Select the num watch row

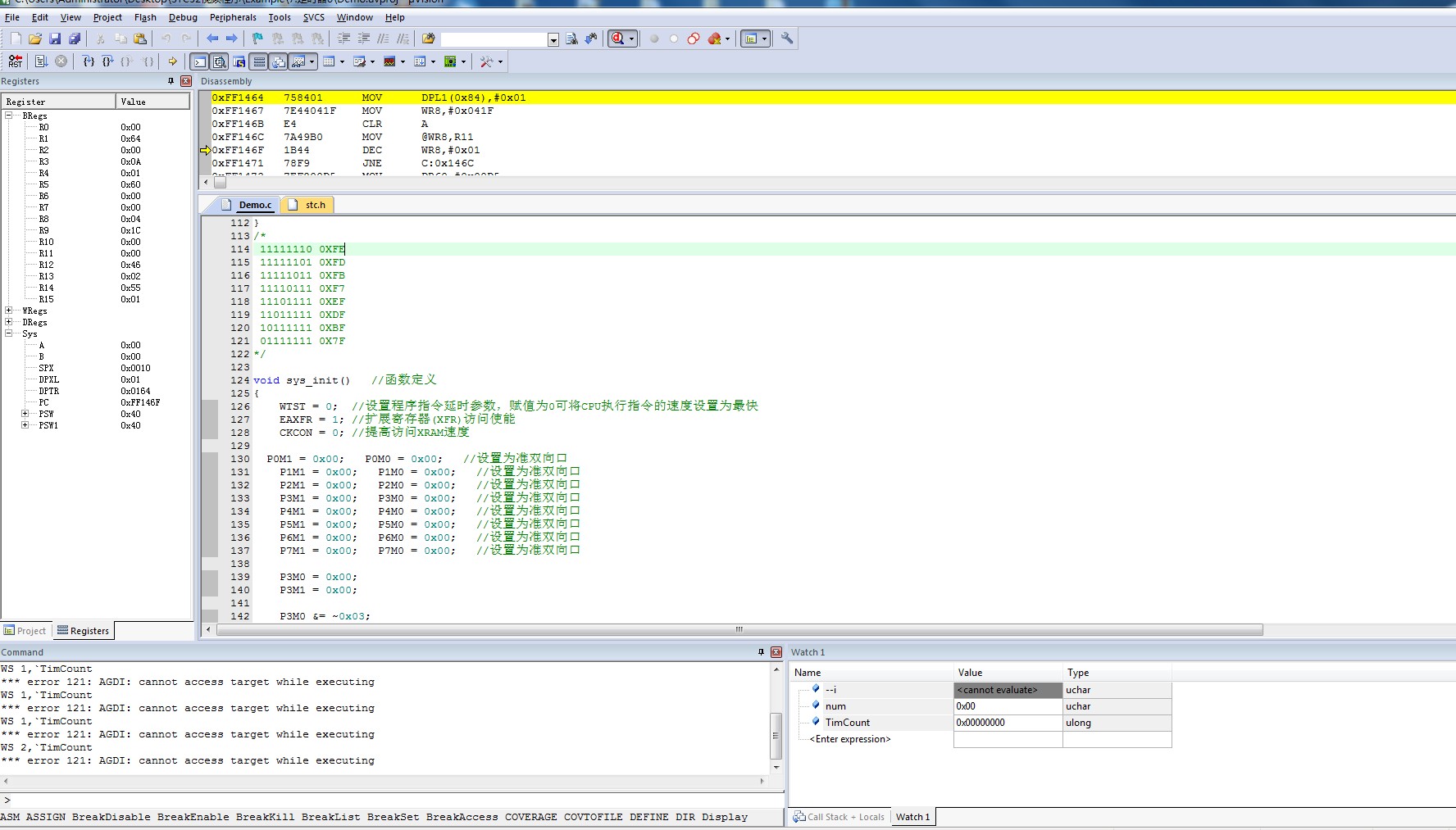[x=981, y=706]
